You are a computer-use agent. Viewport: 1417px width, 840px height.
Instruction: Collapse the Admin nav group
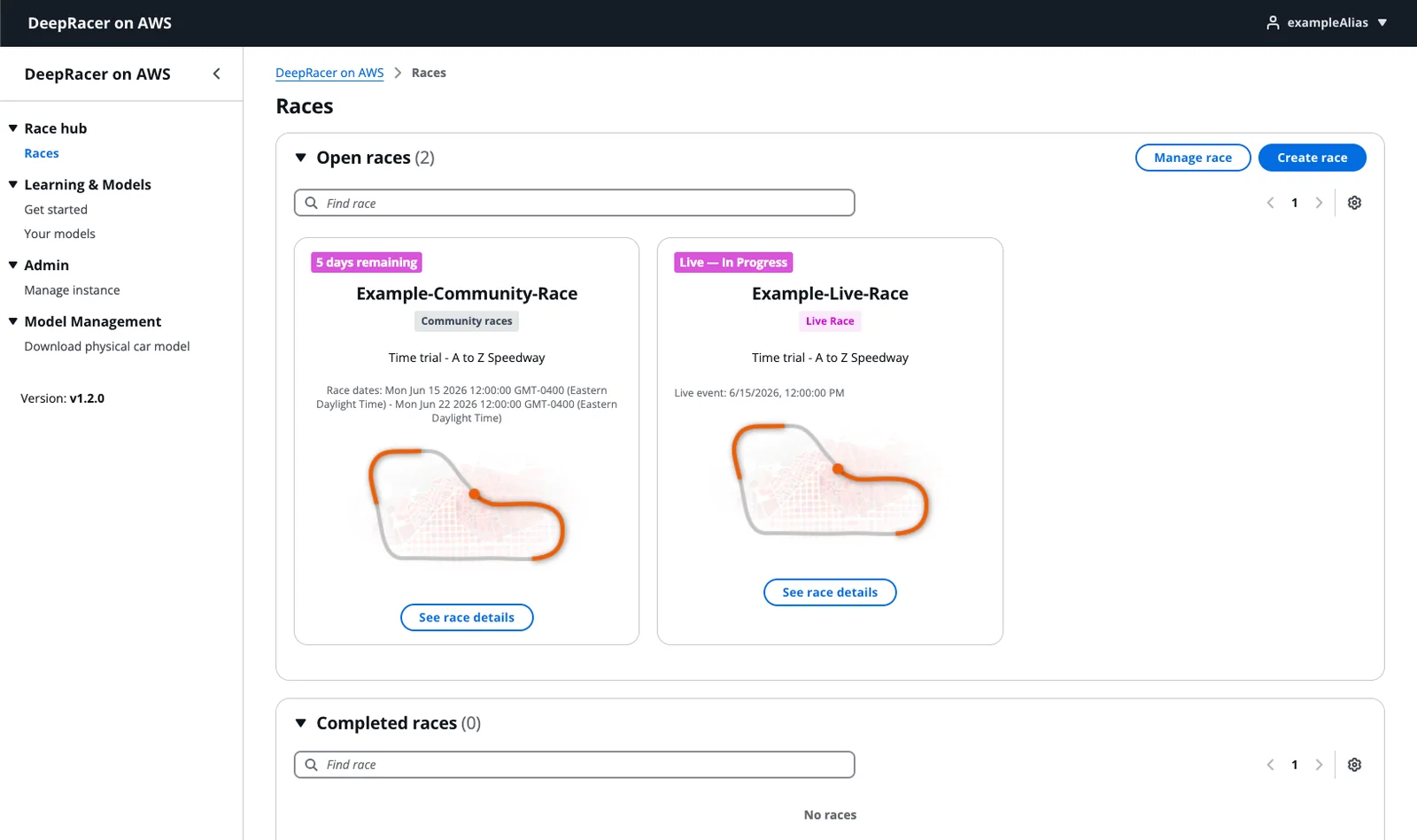pos(13,266)
